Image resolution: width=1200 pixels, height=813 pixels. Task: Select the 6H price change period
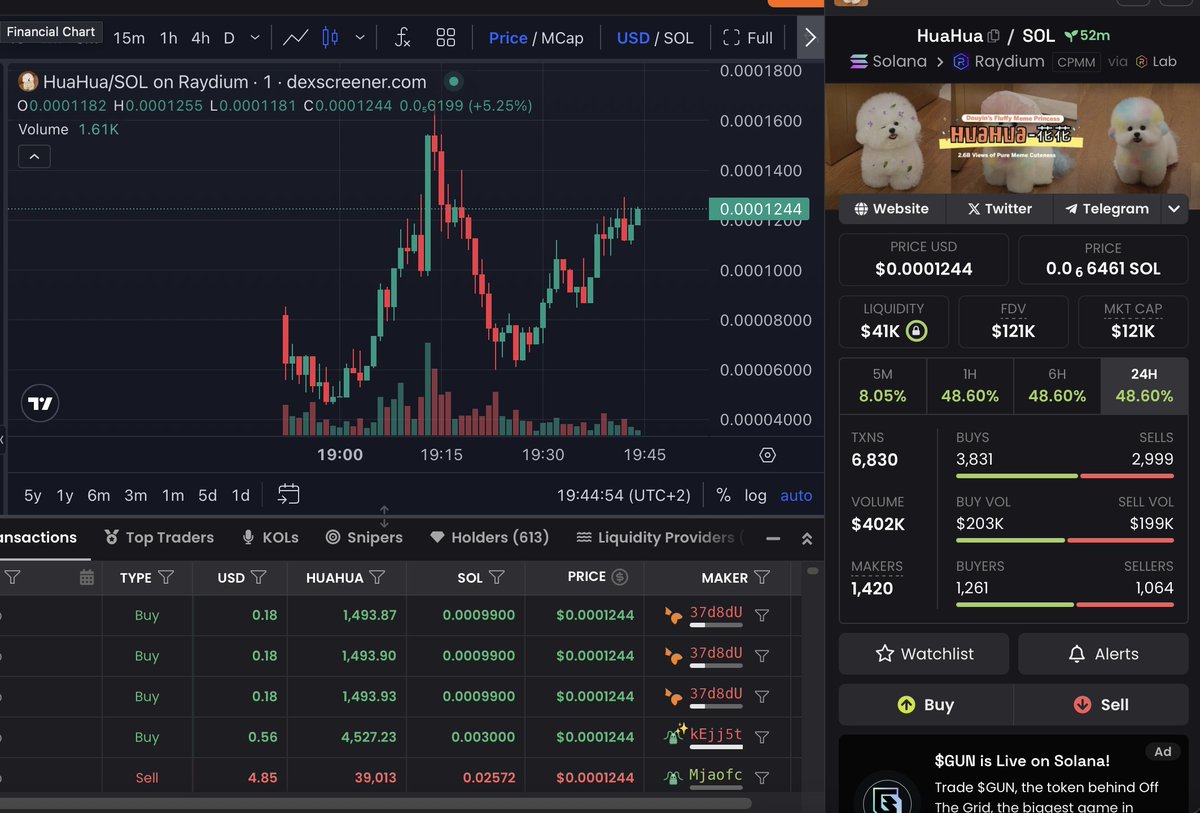(x=1057, y=385)
